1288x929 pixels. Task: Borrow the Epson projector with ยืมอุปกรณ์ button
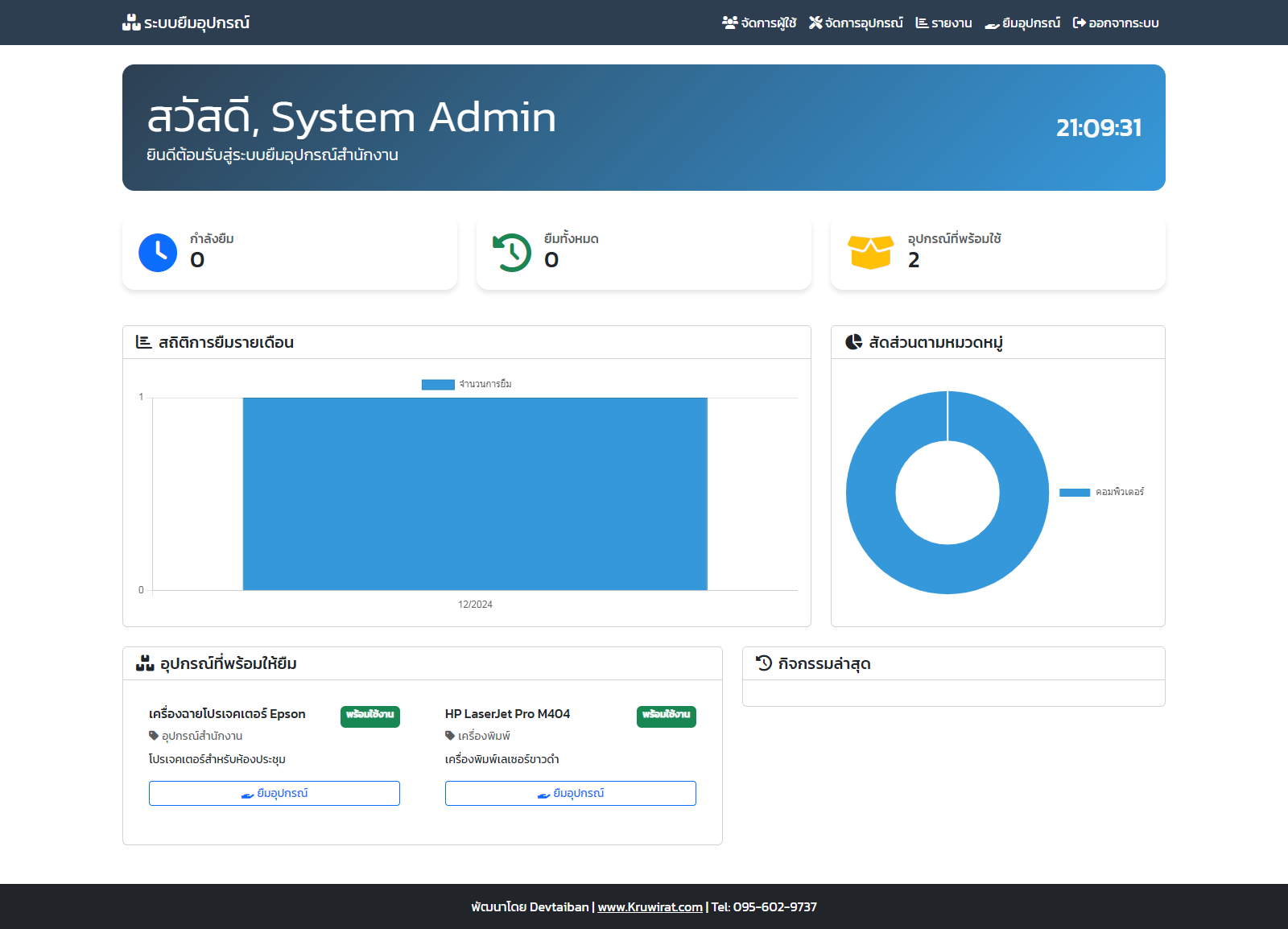pos(275,793)
